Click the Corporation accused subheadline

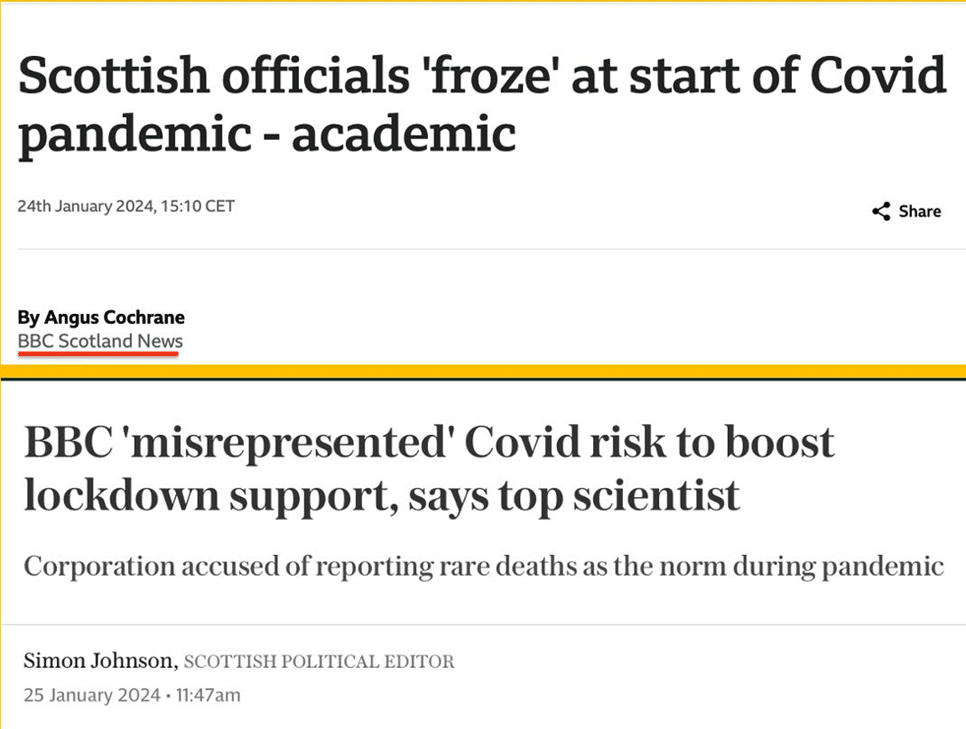[484, 566]
